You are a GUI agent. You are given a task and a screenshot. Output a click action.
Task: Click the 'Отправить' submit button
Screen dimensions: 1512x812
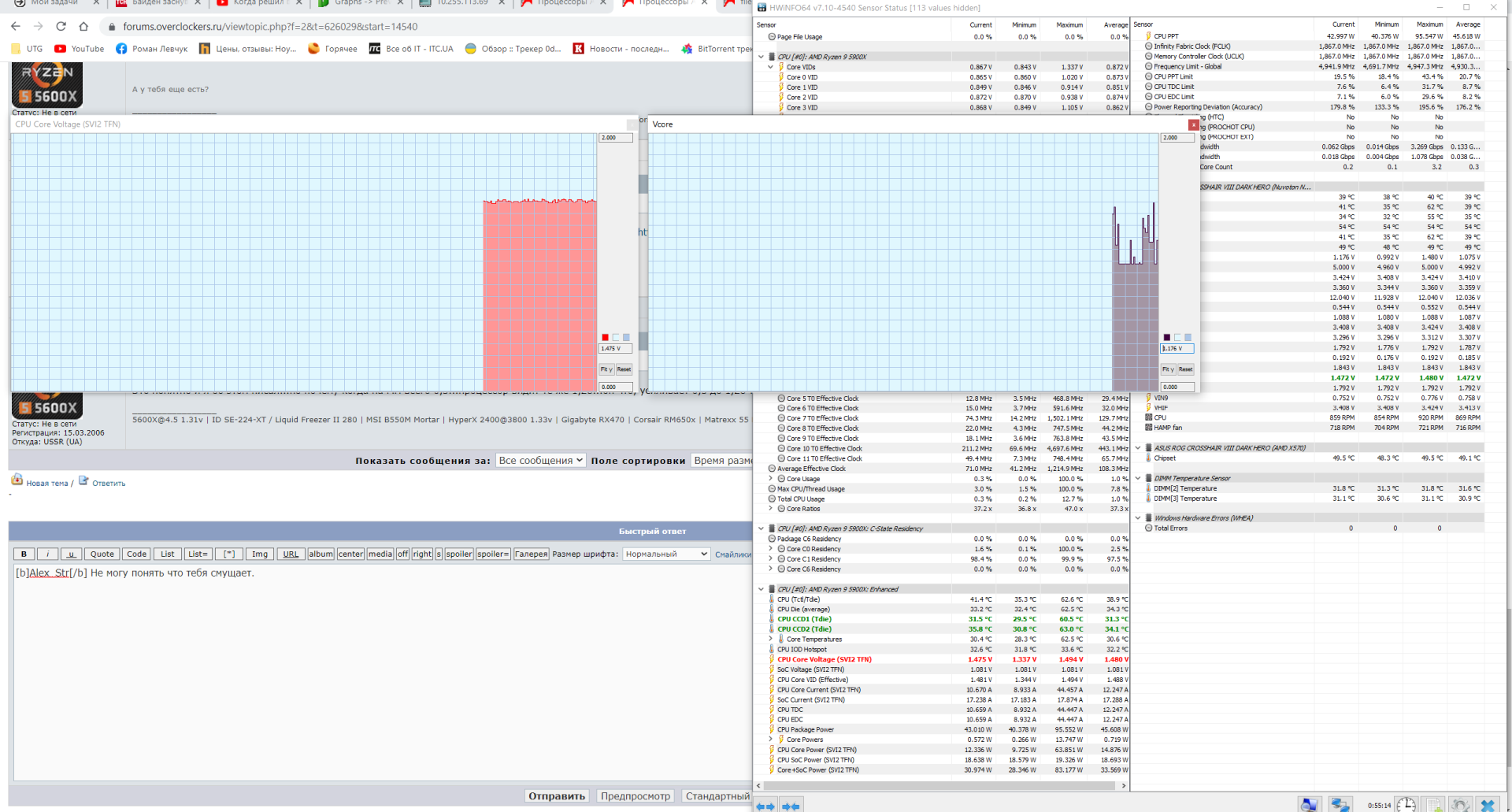point(556,795)
